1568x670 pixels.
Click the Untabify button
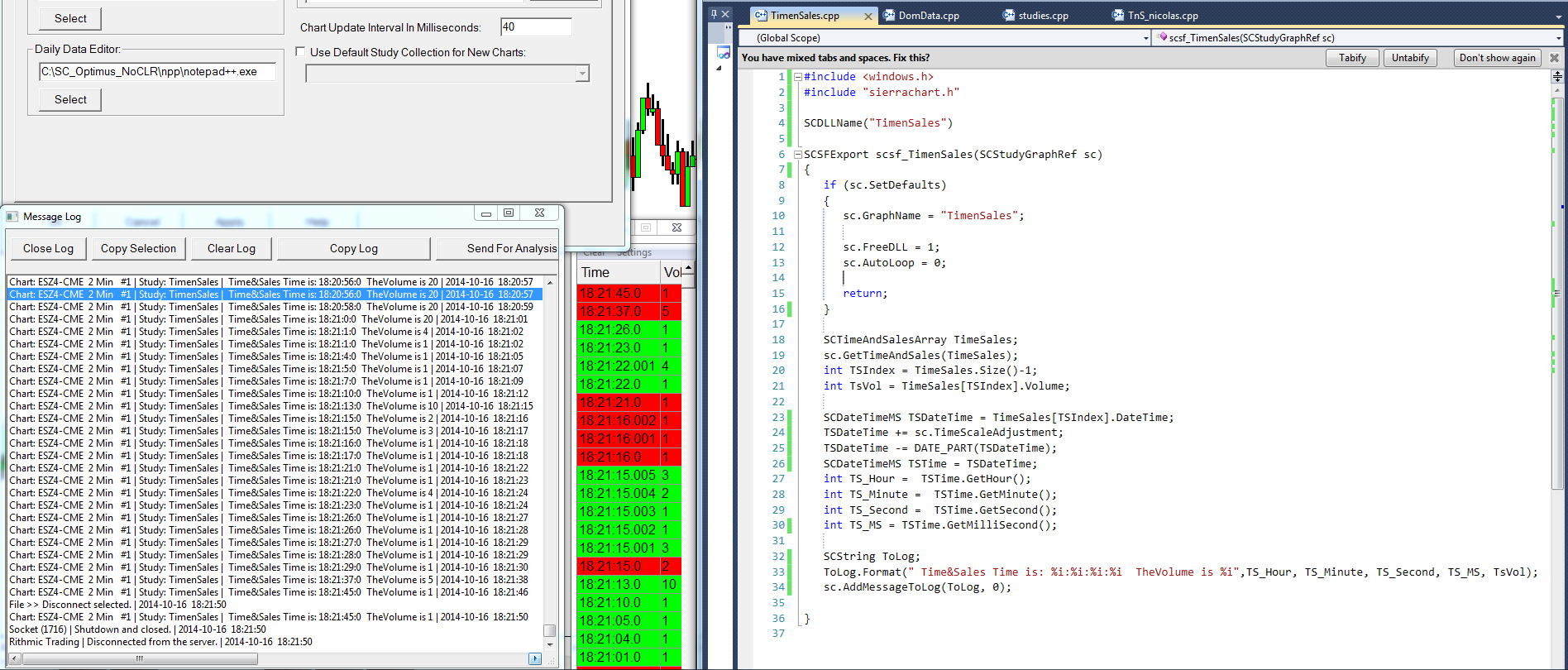1410,58
